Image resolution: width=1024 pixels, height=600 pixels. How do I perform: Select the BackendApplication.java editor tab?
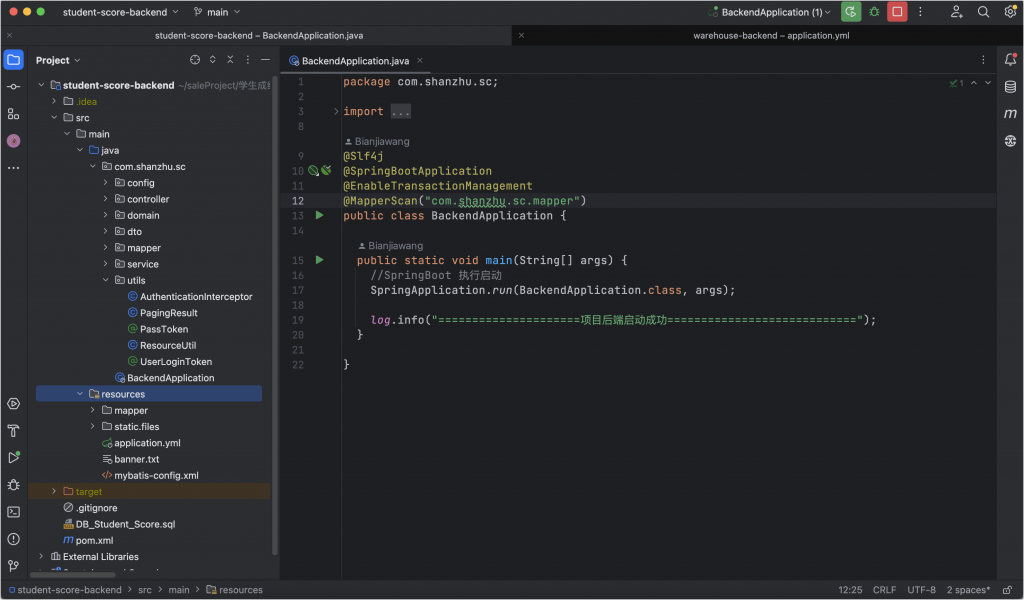pyautogui.click(x=348, y=60)
